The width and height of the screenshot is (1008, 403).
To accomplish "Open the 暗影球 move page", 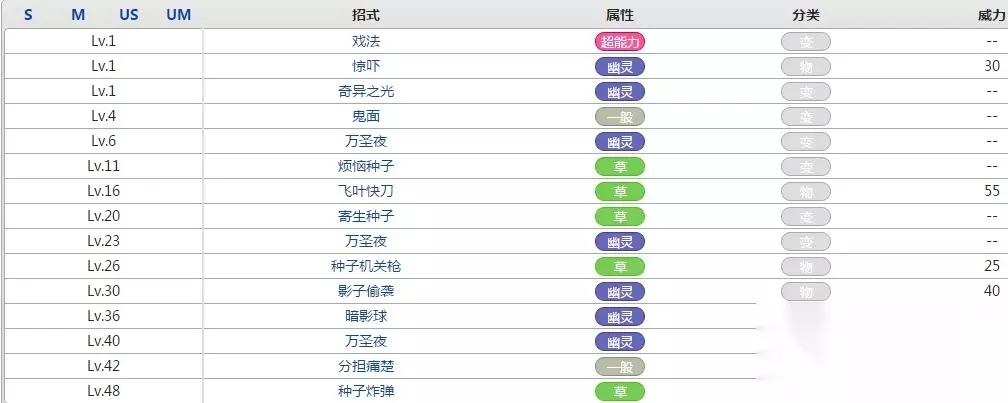I will pyautogui.click(x=366, y=316).
